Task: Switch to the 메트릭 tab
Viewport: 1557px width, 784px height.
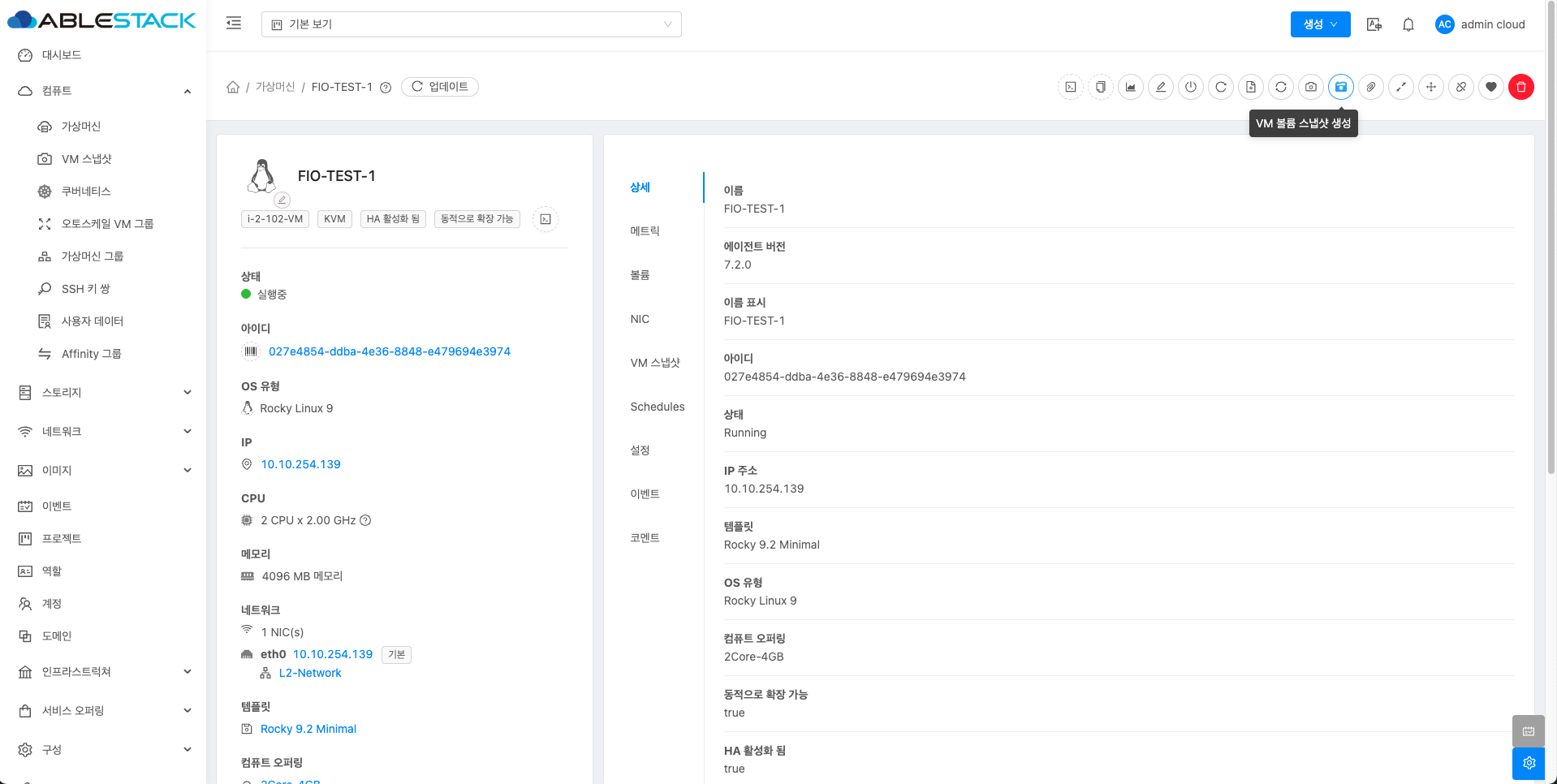Action: [x=645, y=231]
